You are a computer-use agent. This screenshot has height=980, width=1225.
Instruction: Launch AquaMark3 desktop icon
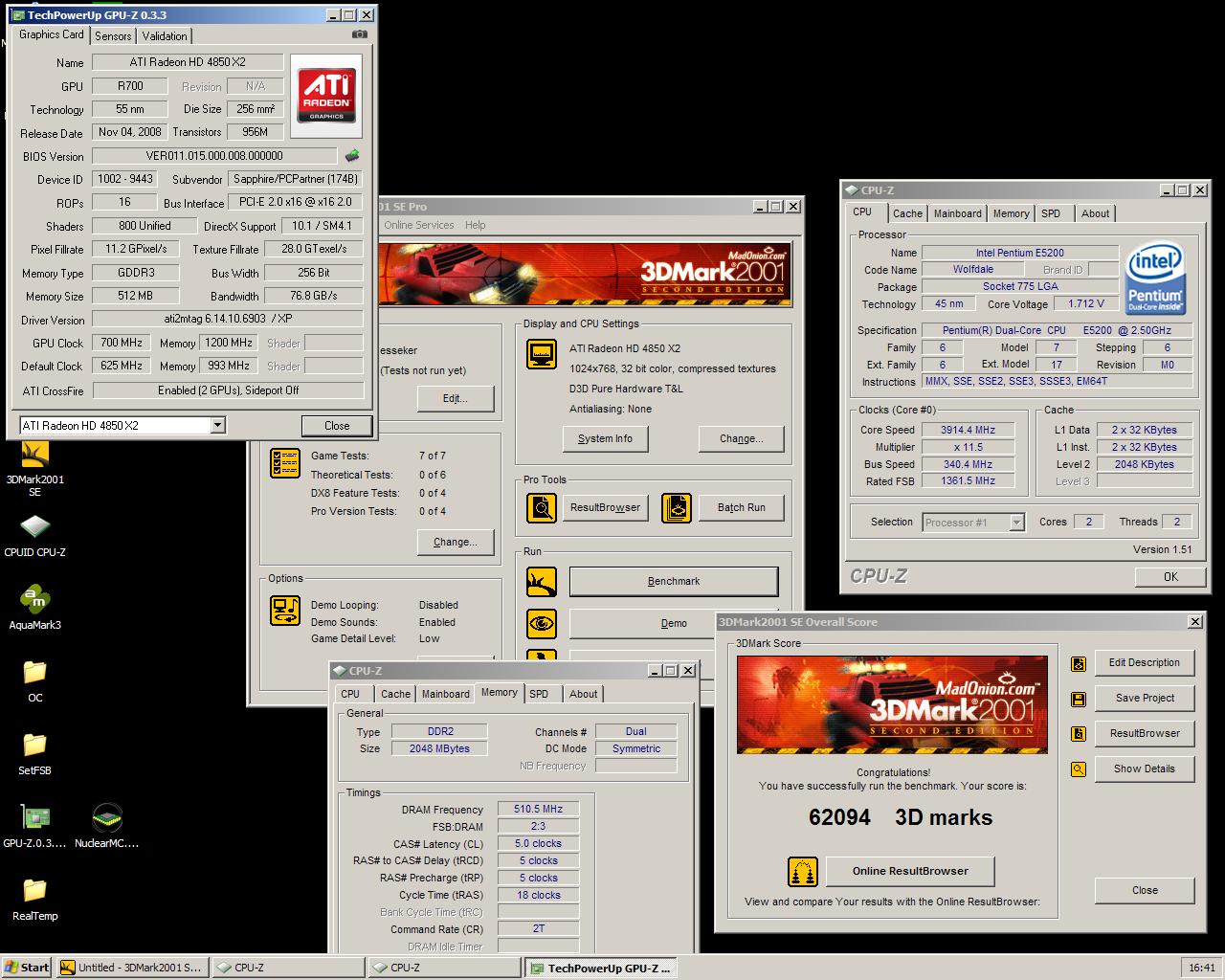34,607
